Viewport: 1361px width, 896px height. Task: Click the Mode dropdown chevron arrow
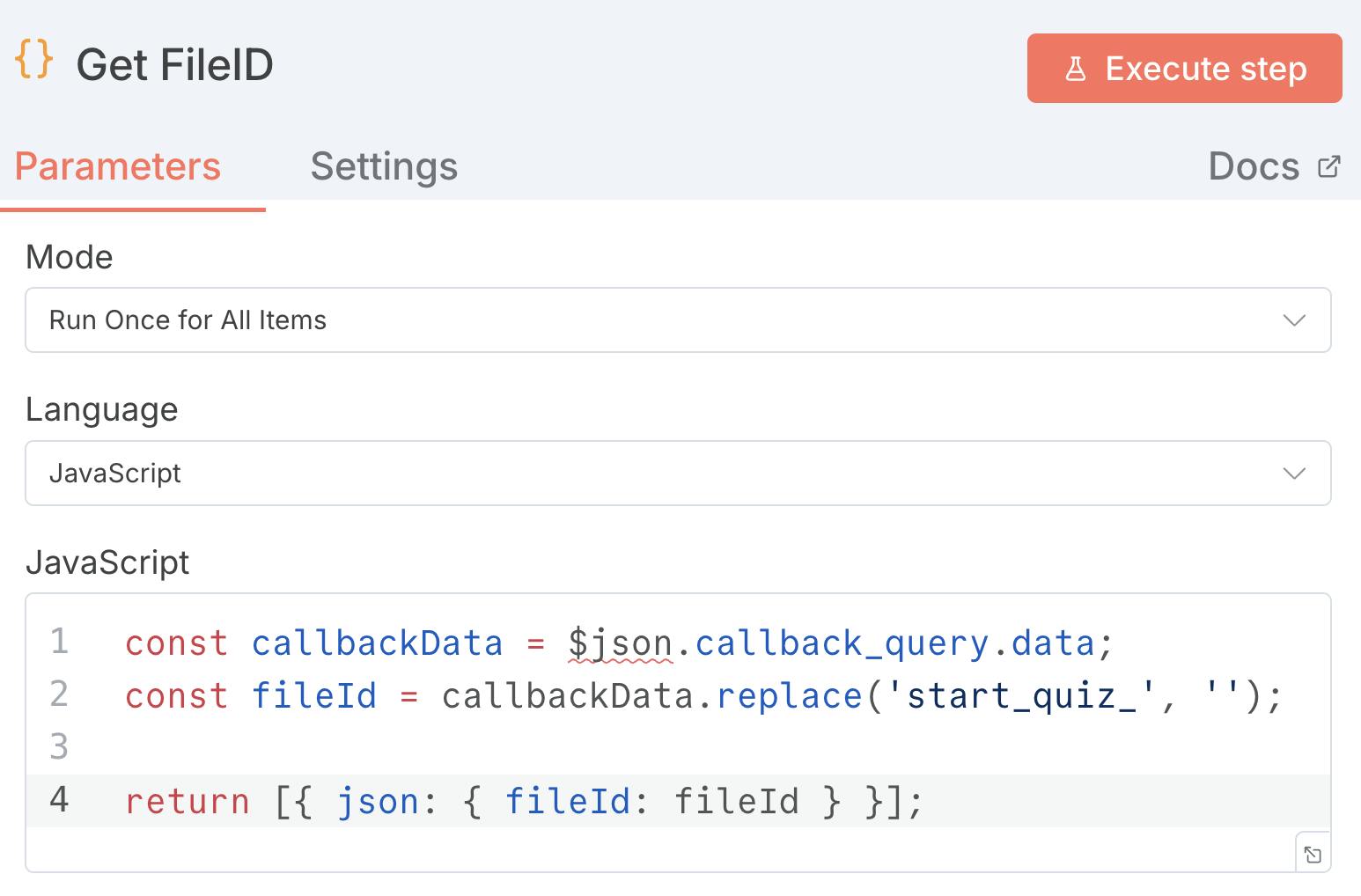[x=1293, y=320]
